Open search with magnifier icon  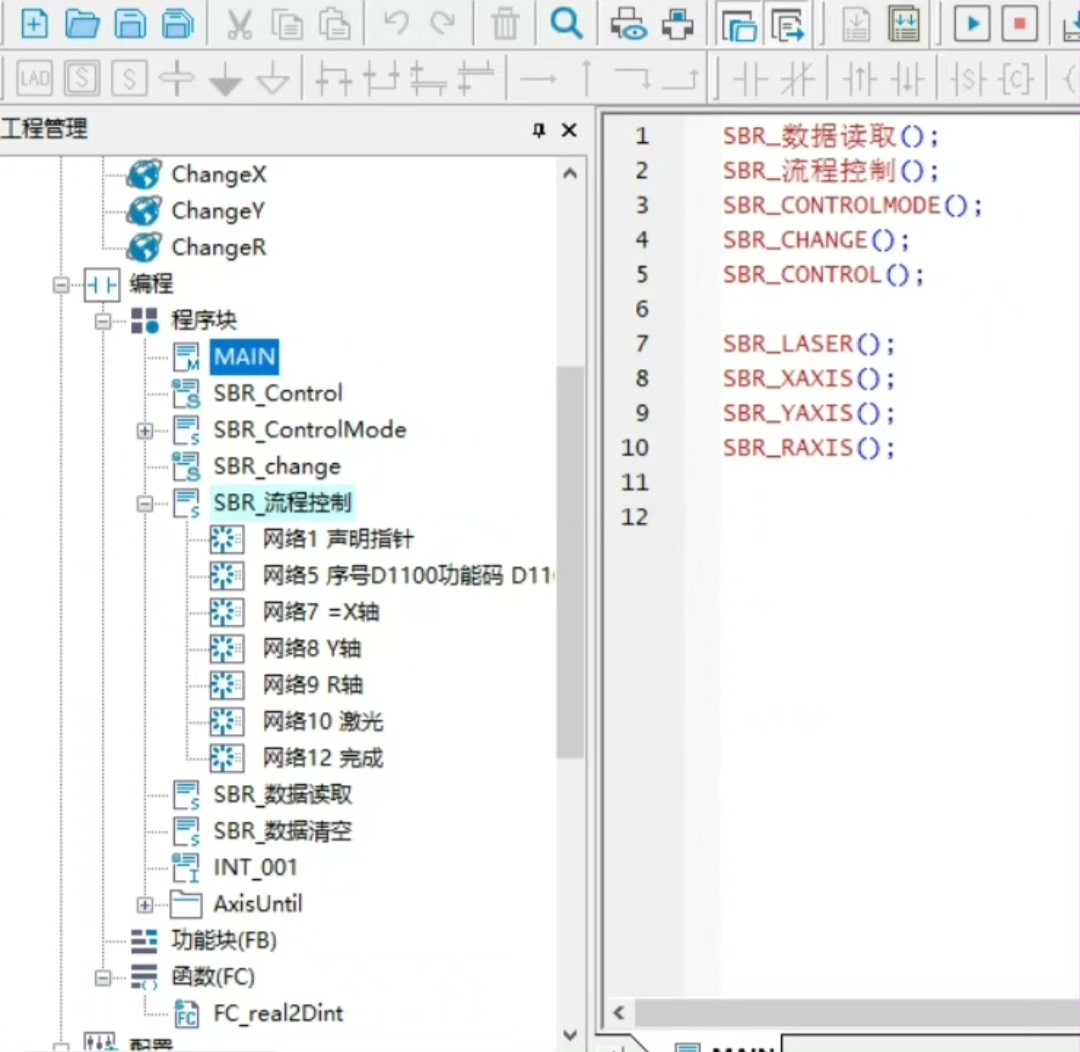(566, 24)
